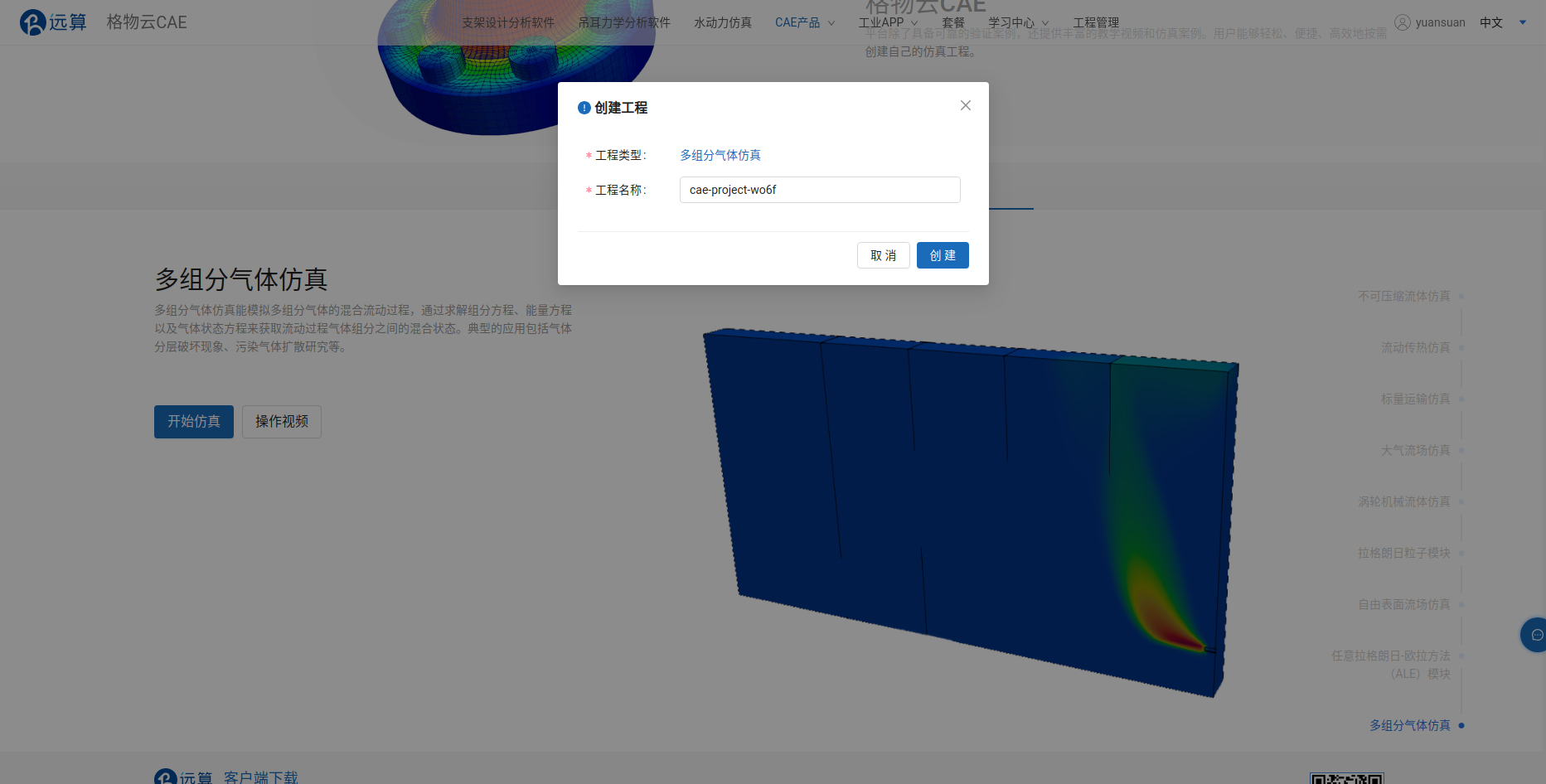Open the floating chat support icon

point(1535,635)
